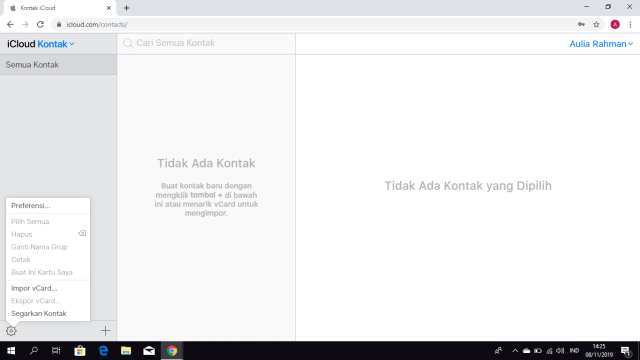The height and width of the screenshot is (360, 640).
Task: Click Cetak menu entry
Action: tap(48, 260)
